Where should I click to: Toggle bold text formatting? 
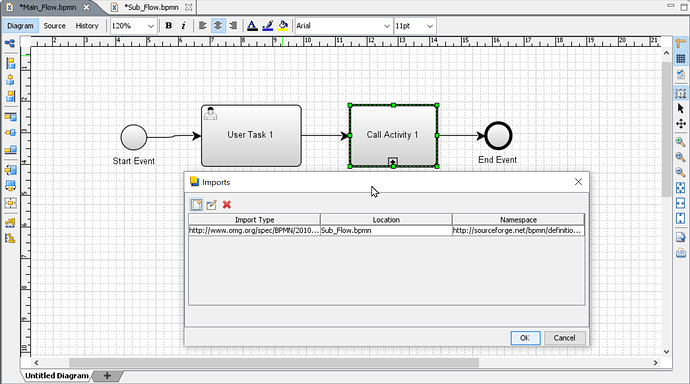coord(169,26)
